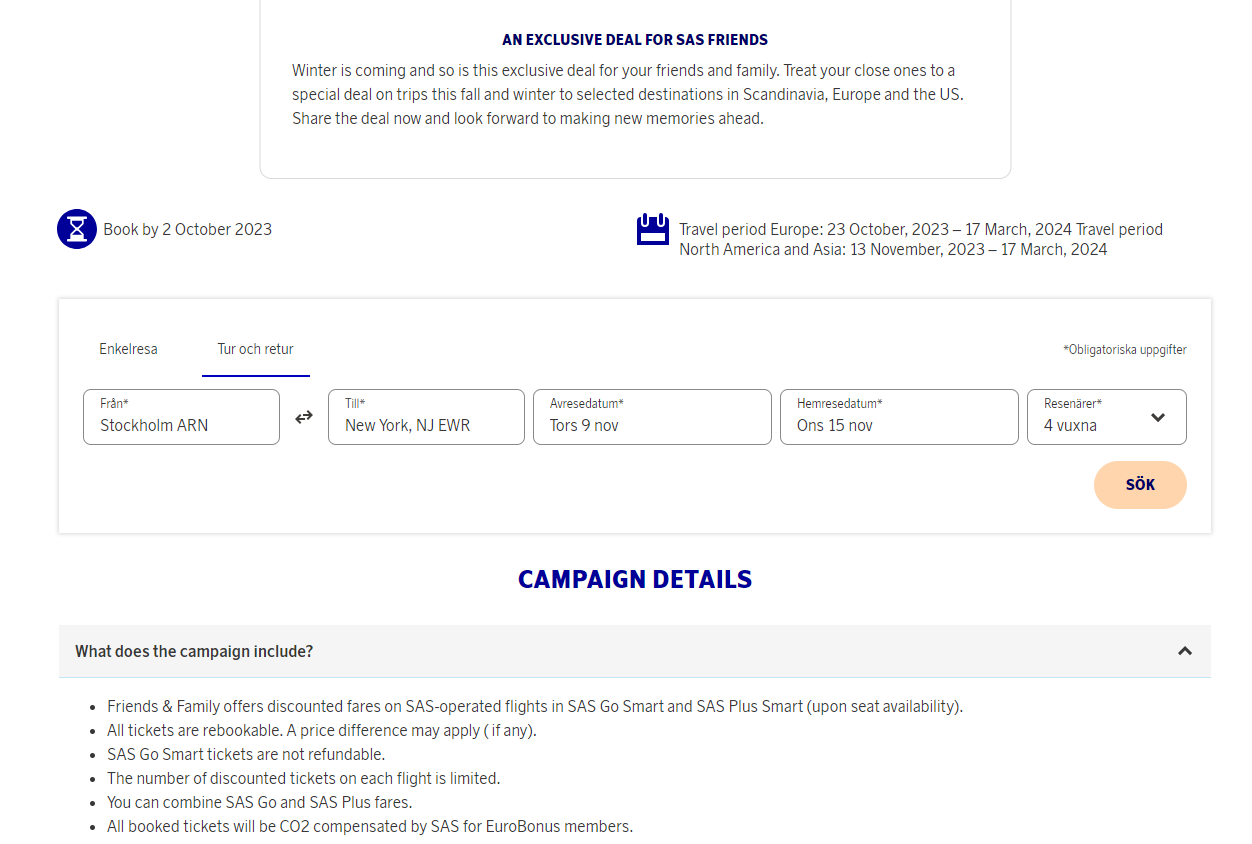Edit the Till field with New York EWR
1252x844 pixels.
[426, 417]
